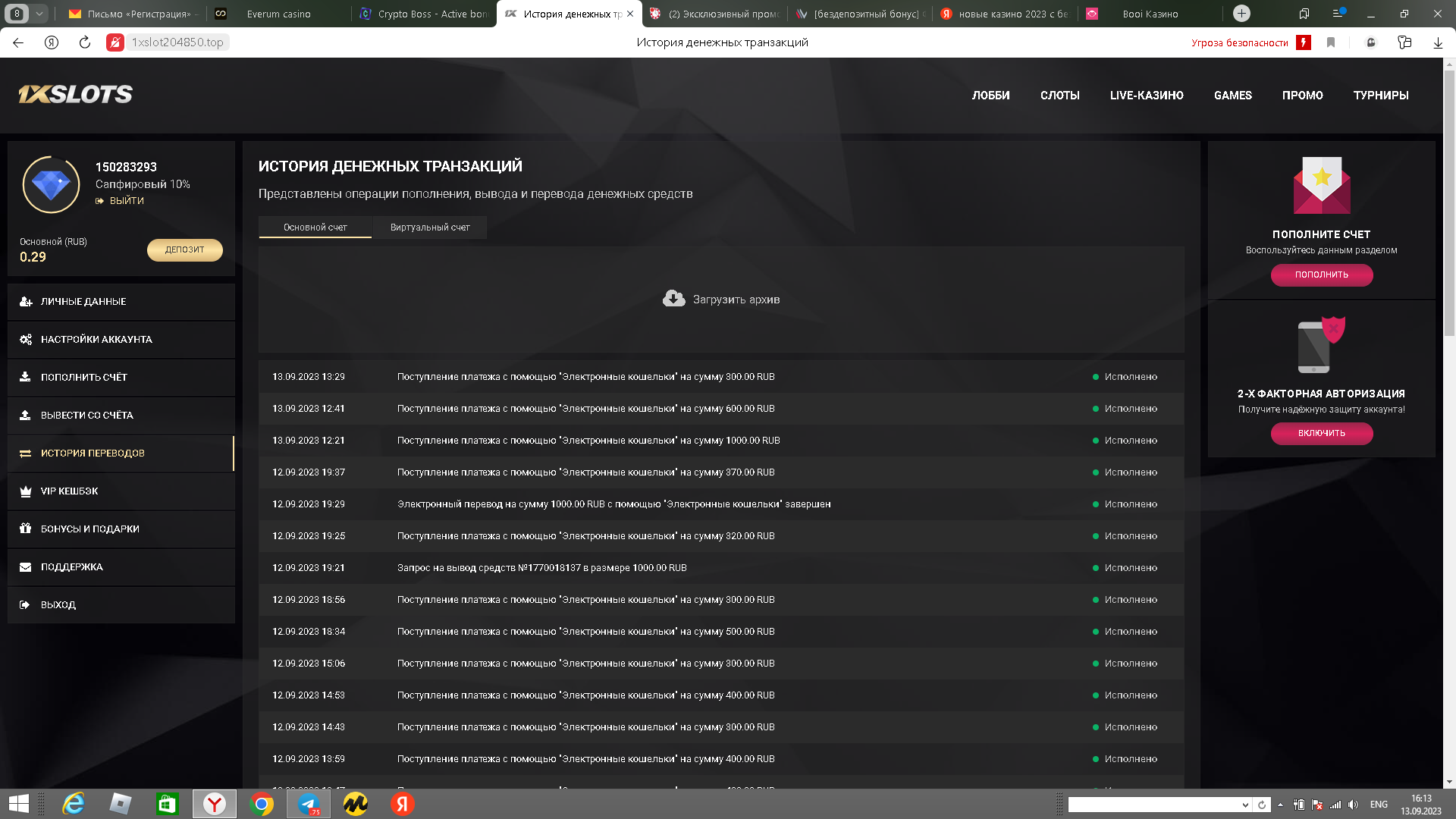Open new browser tab with plus
This screenshot has height=819, width=1456.
point(1241,13)
